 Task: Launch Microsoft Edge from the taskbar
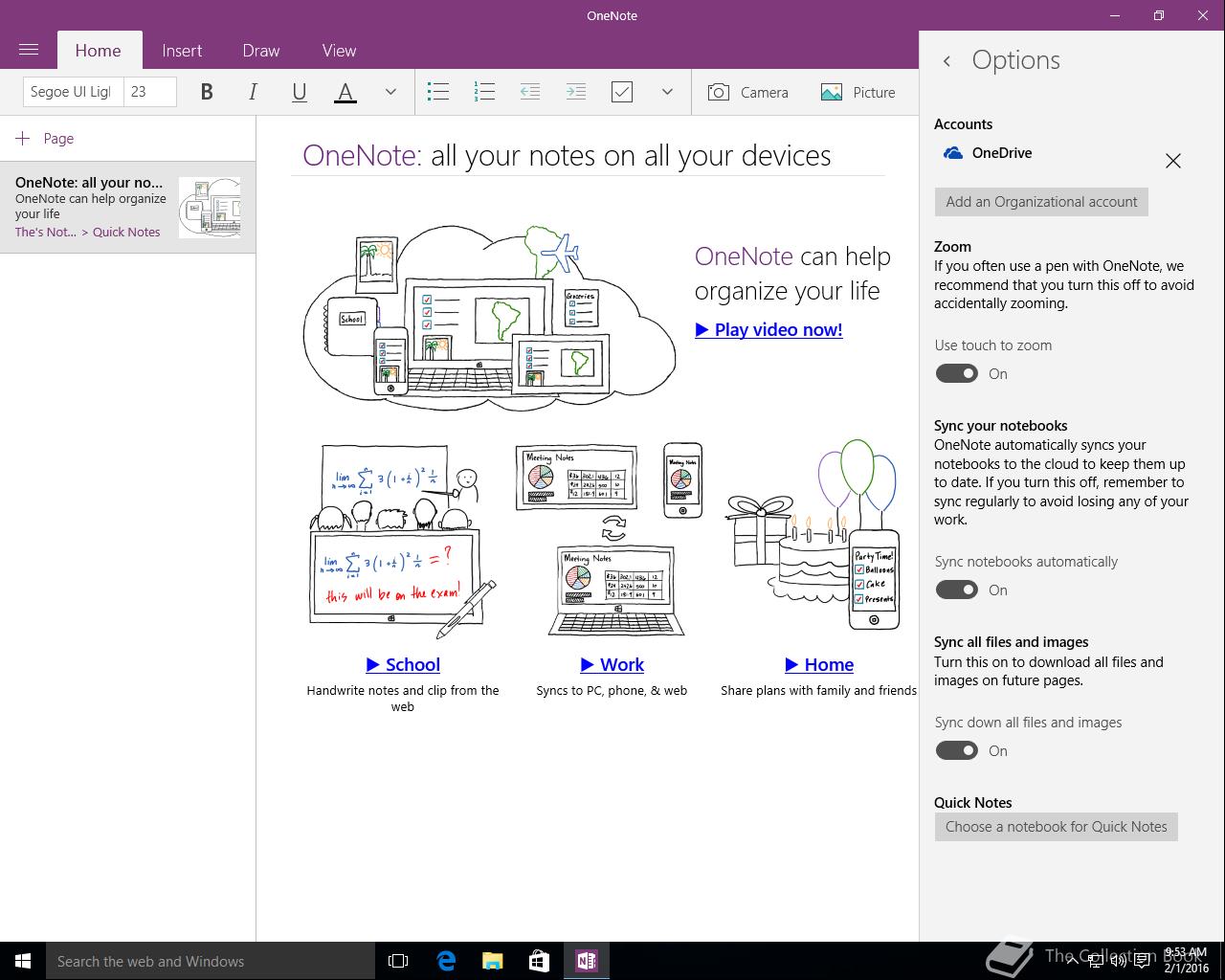pyautogui.click(x=446, y=961)
